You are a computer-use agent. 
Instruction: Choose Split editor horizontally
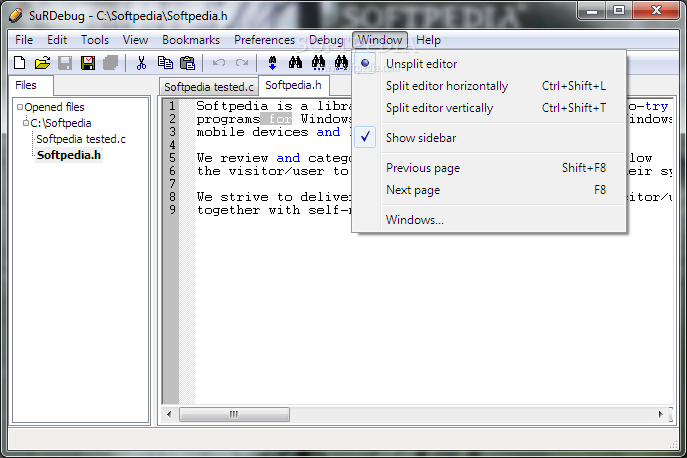(x=489, y=86)
